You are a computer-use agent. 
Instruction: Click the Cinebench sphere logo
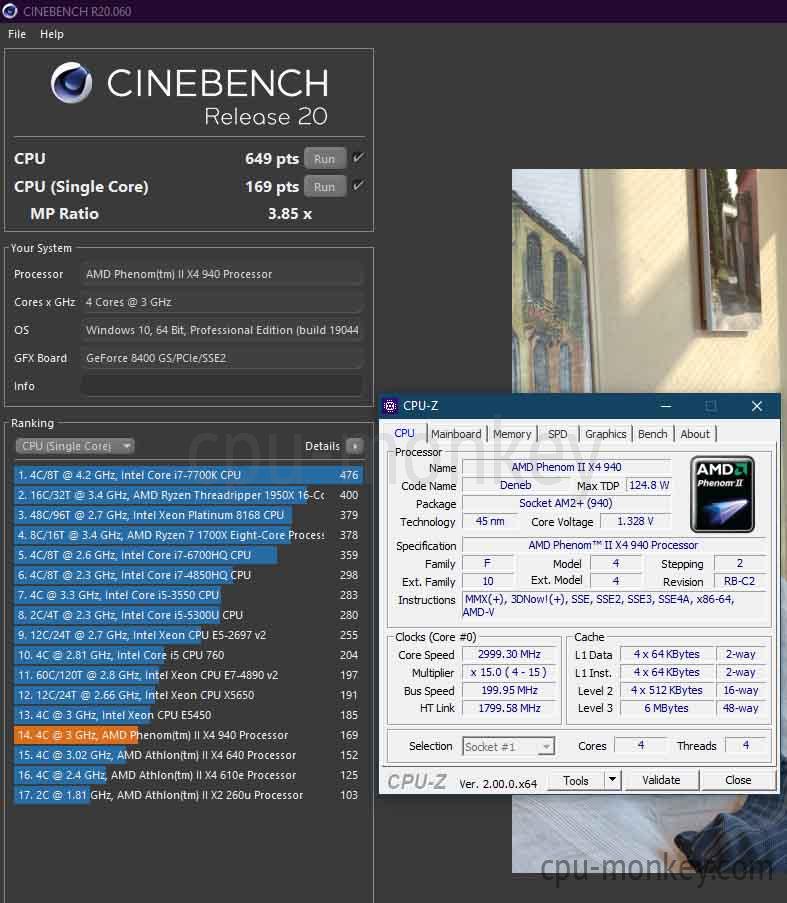click(x=71, y=82)
